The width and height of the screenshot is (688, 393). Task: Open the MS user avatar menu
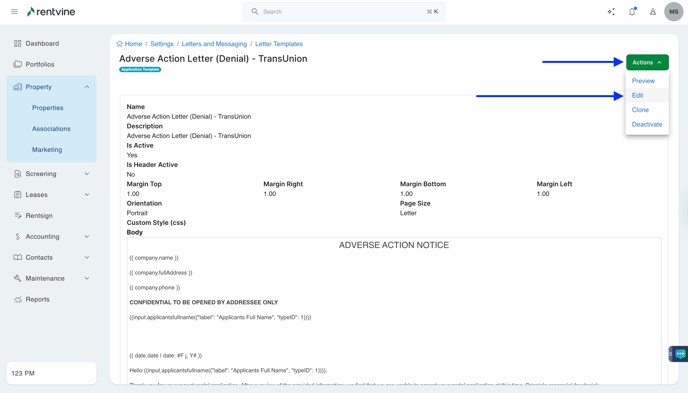674,12
